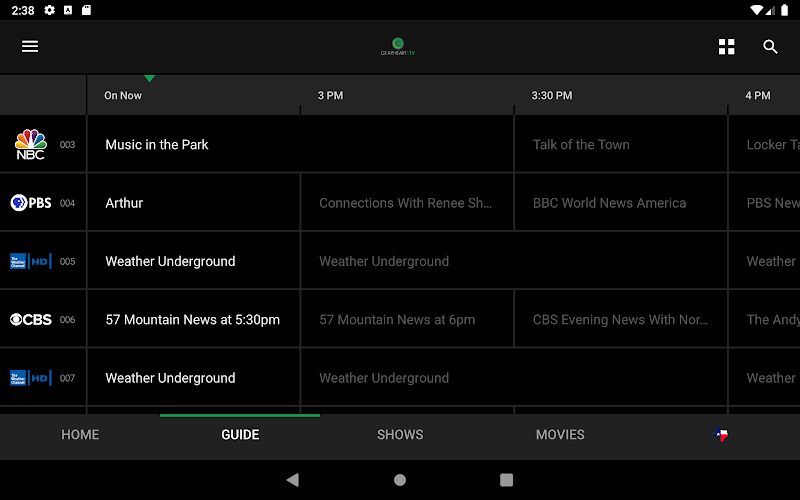Open PBS News program at 4 PM
800x500 pixels.
(764, 203)
